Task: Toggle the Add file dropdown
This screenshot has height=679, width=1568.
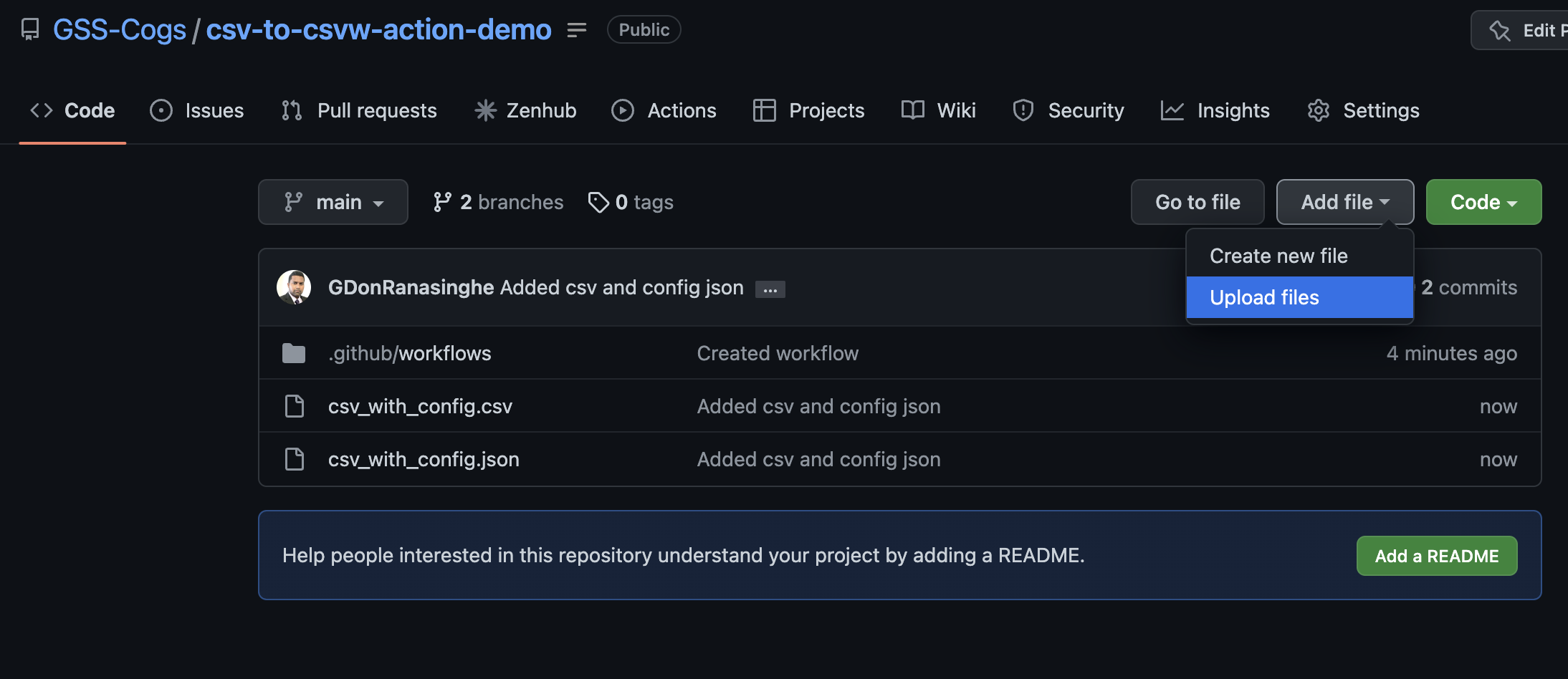Action: point(1345,202)
